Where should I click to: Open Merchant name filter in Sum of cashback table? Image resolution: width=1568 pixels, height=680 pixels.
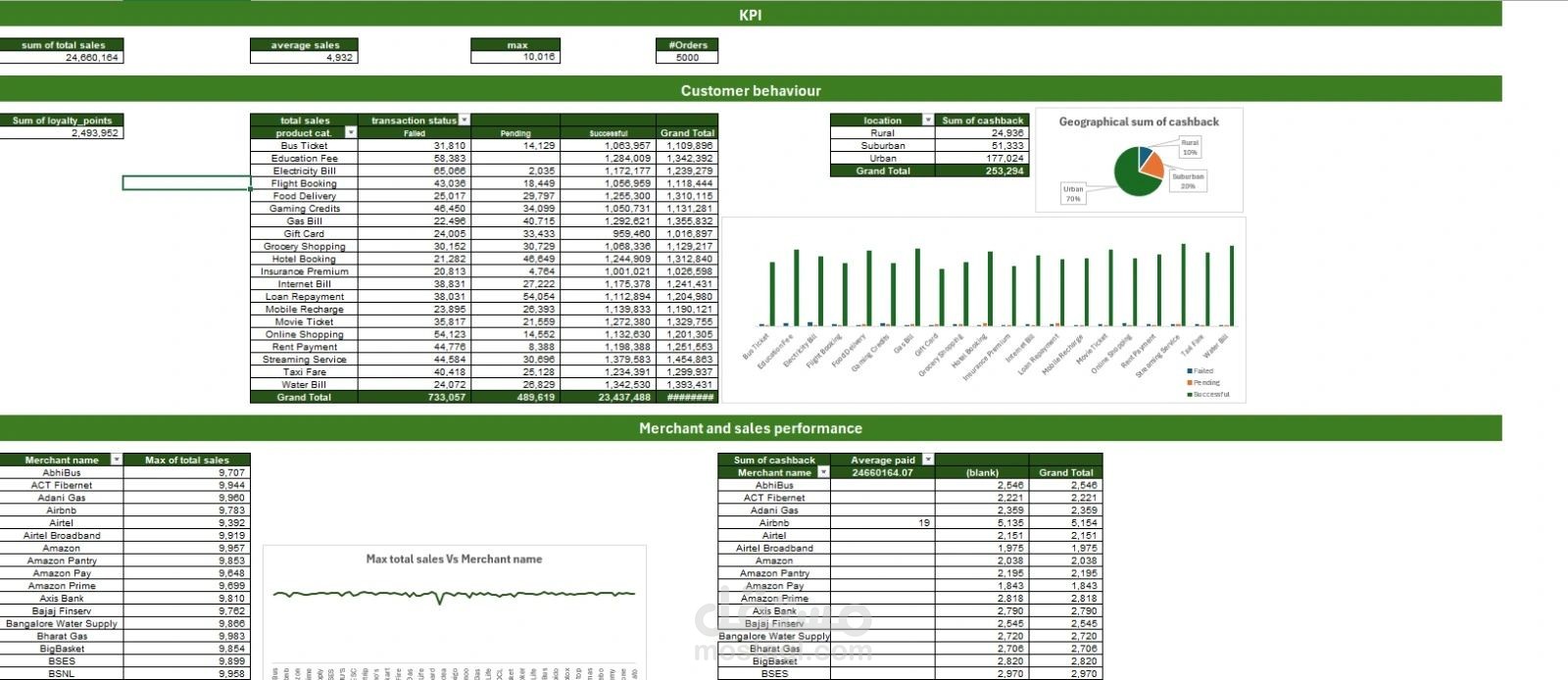(823, 472)
